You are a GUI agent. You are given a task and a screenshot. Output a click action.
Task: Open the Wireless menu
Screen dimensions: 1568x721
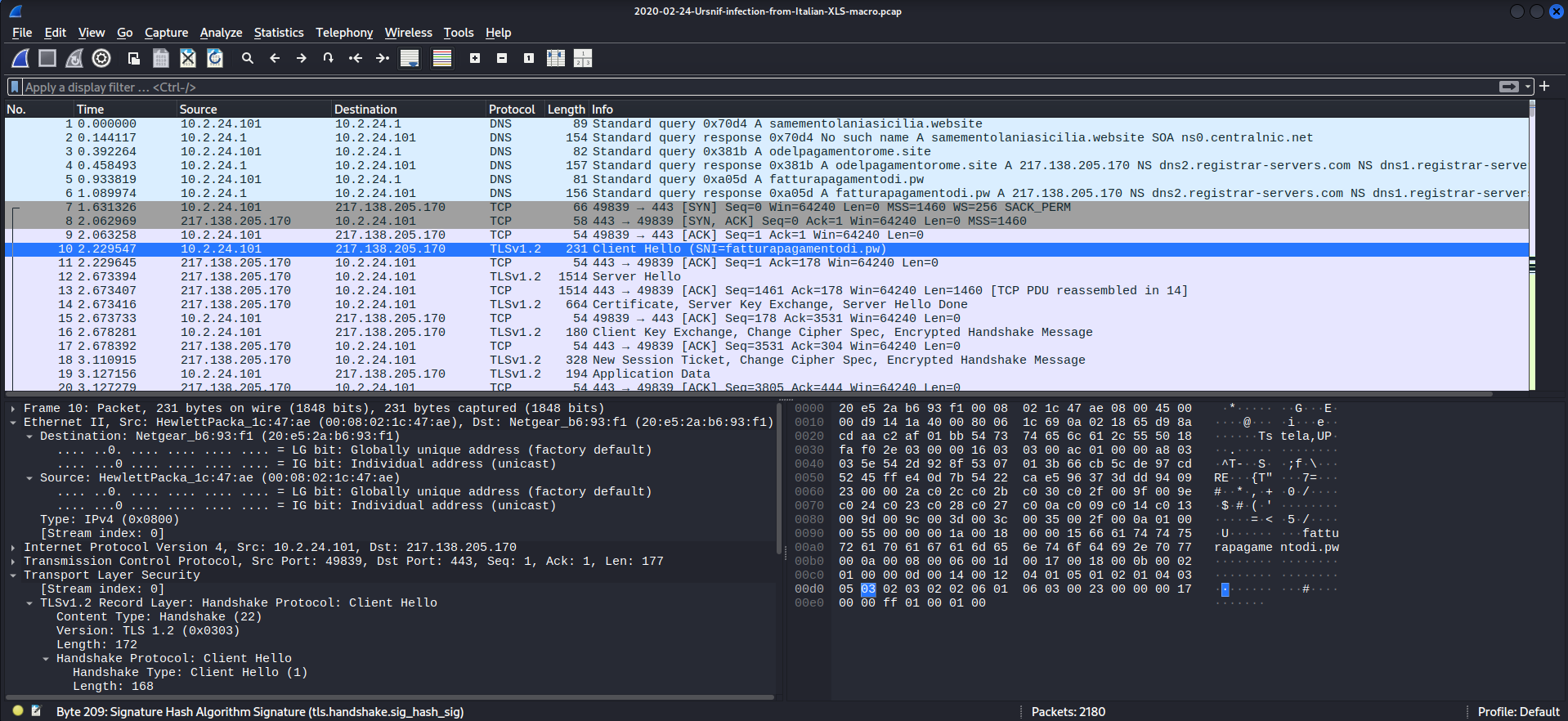[x=408, y=33]
